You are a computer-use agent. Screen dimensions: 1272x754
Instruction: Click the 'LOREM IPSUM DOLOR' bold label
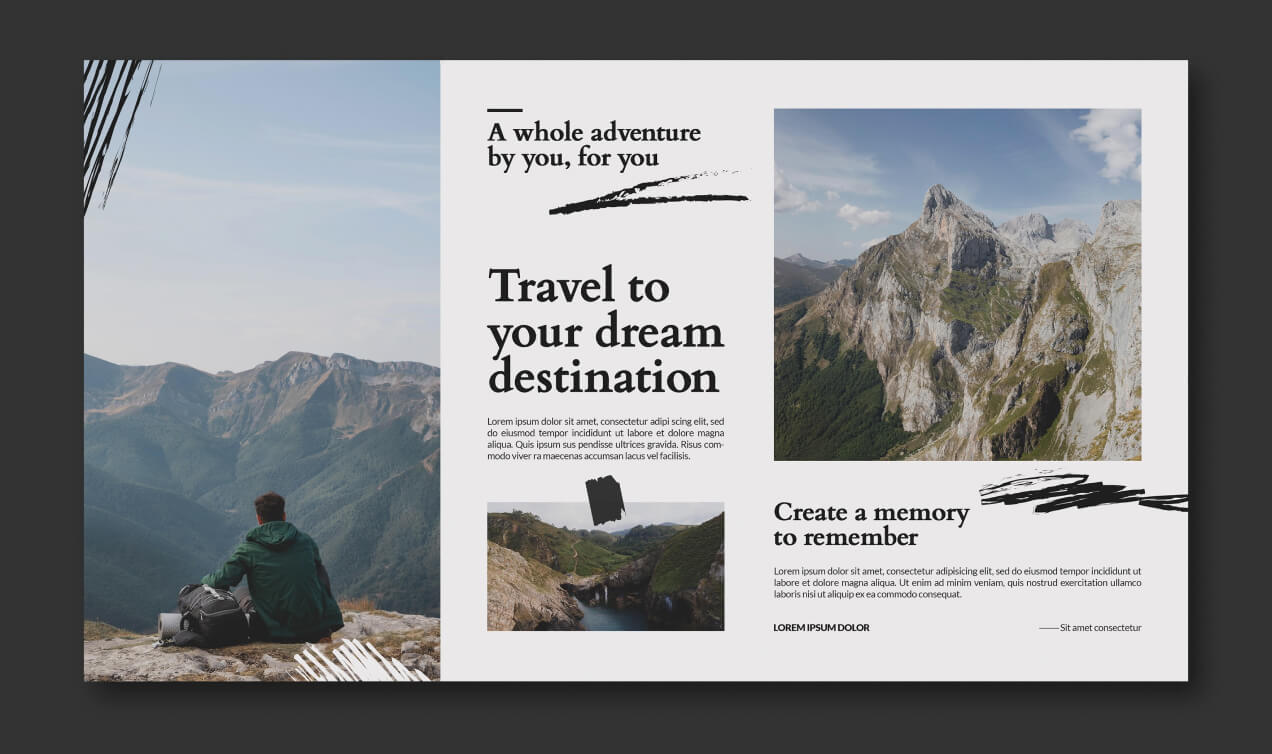click(x=821, y=628)
